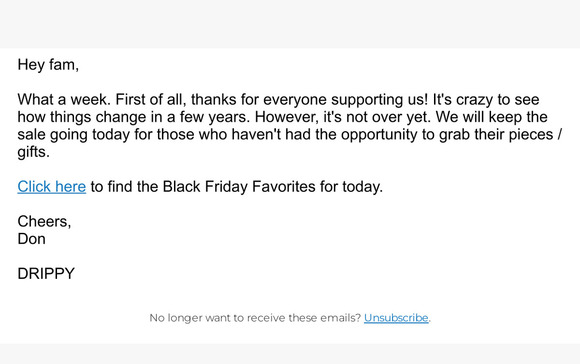Click the "What a week." sentence

(64, 100)
